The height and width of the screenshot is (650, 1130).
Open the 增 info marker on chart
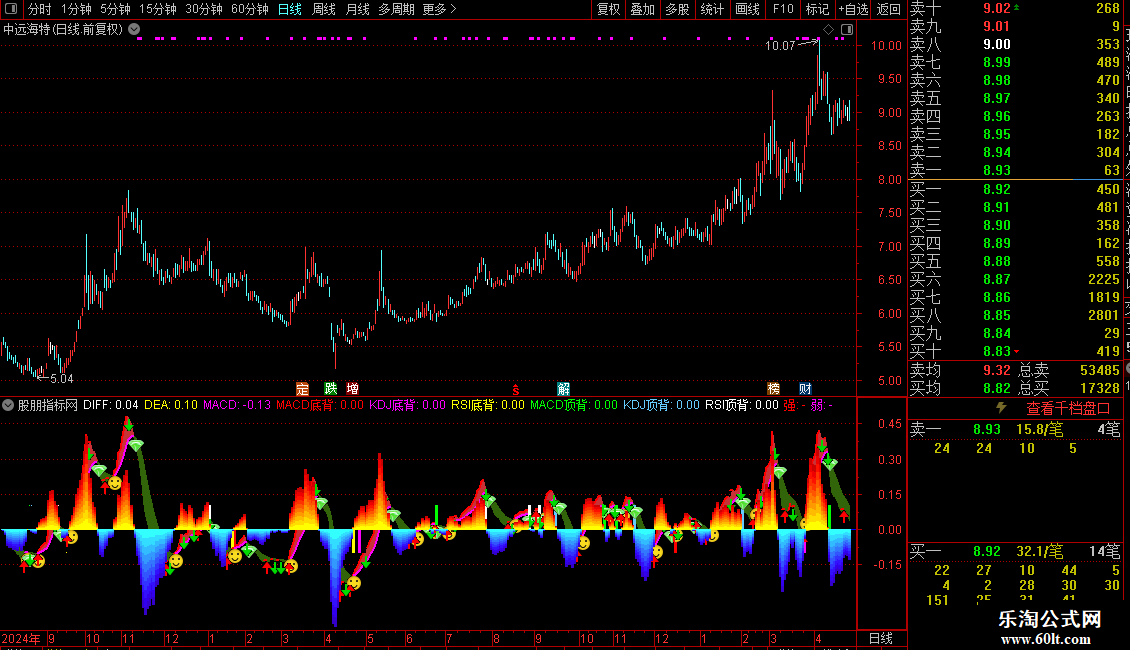(352, 388)
